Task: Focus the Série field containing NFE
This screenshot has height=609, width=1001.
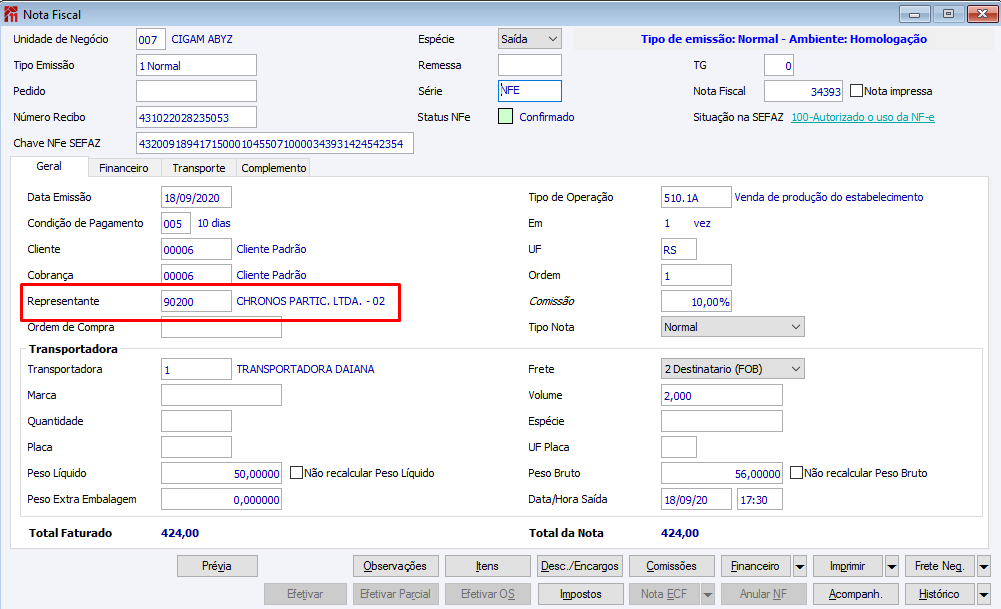Action: click(529, 91)
